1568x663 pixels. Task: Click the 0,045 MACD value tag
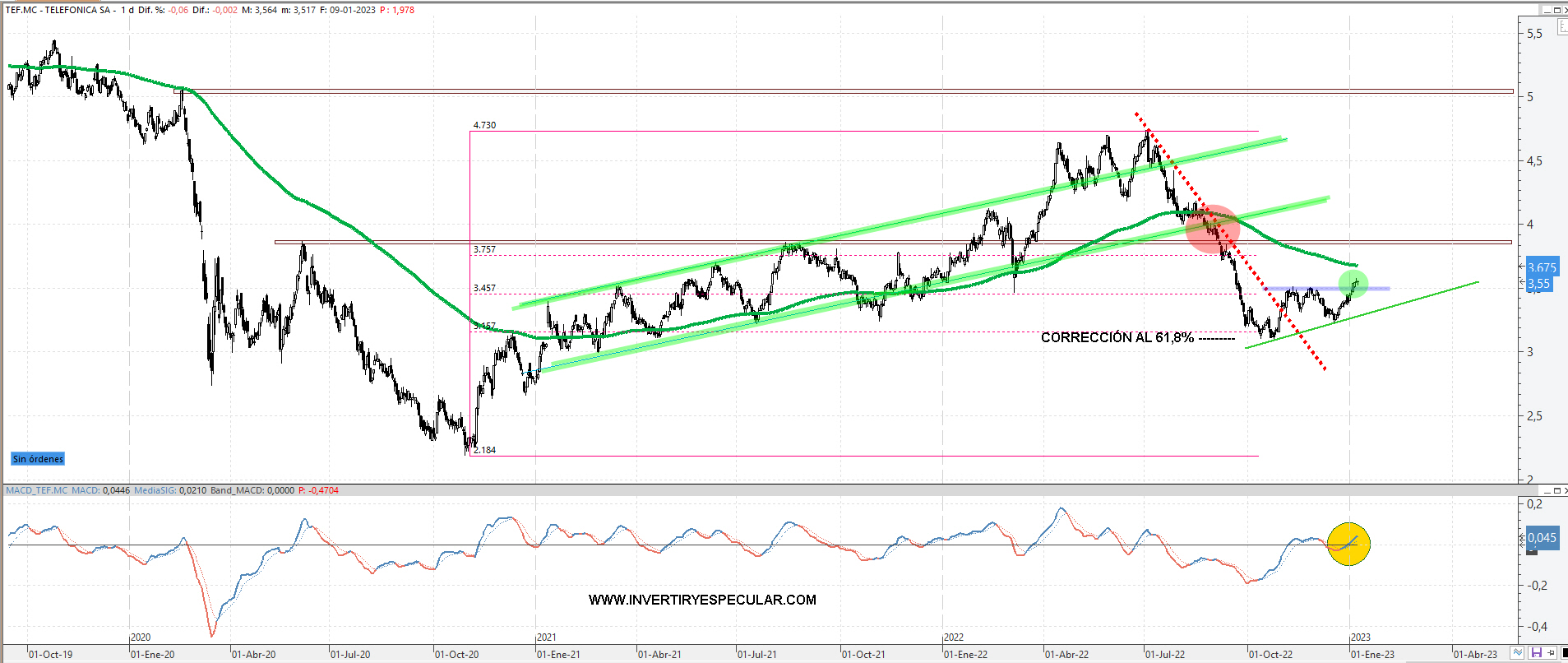1542,538
